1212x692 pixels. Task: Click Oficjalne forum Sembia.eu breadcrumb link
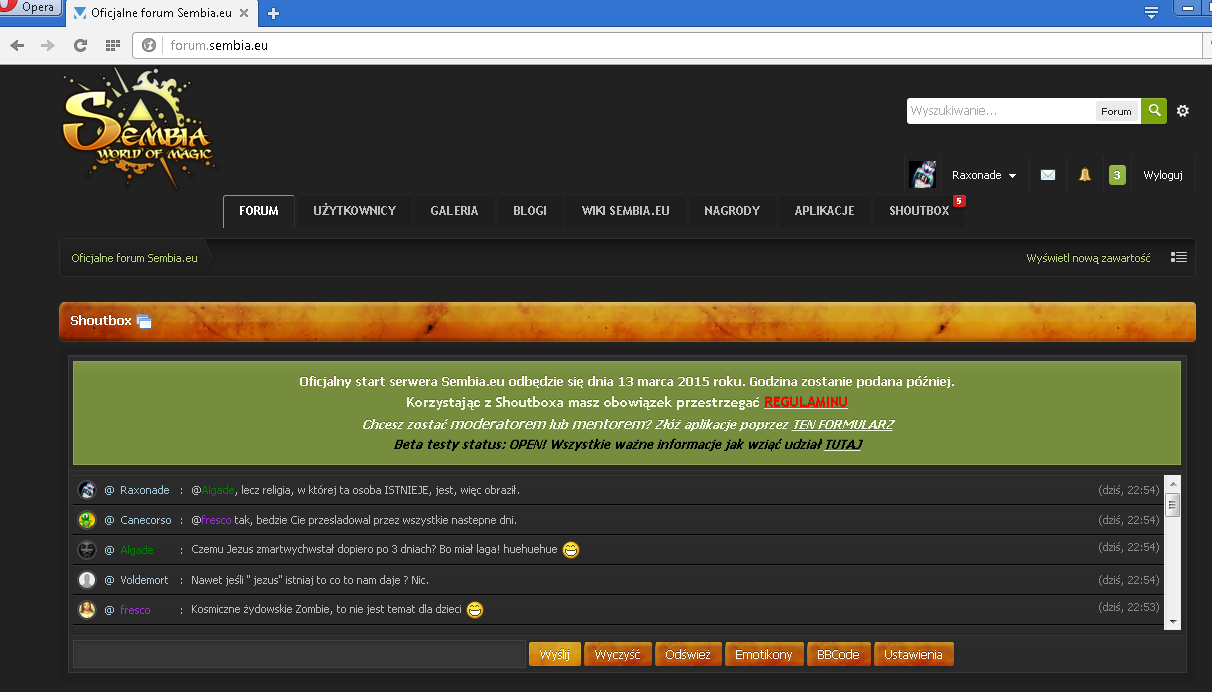134,258
